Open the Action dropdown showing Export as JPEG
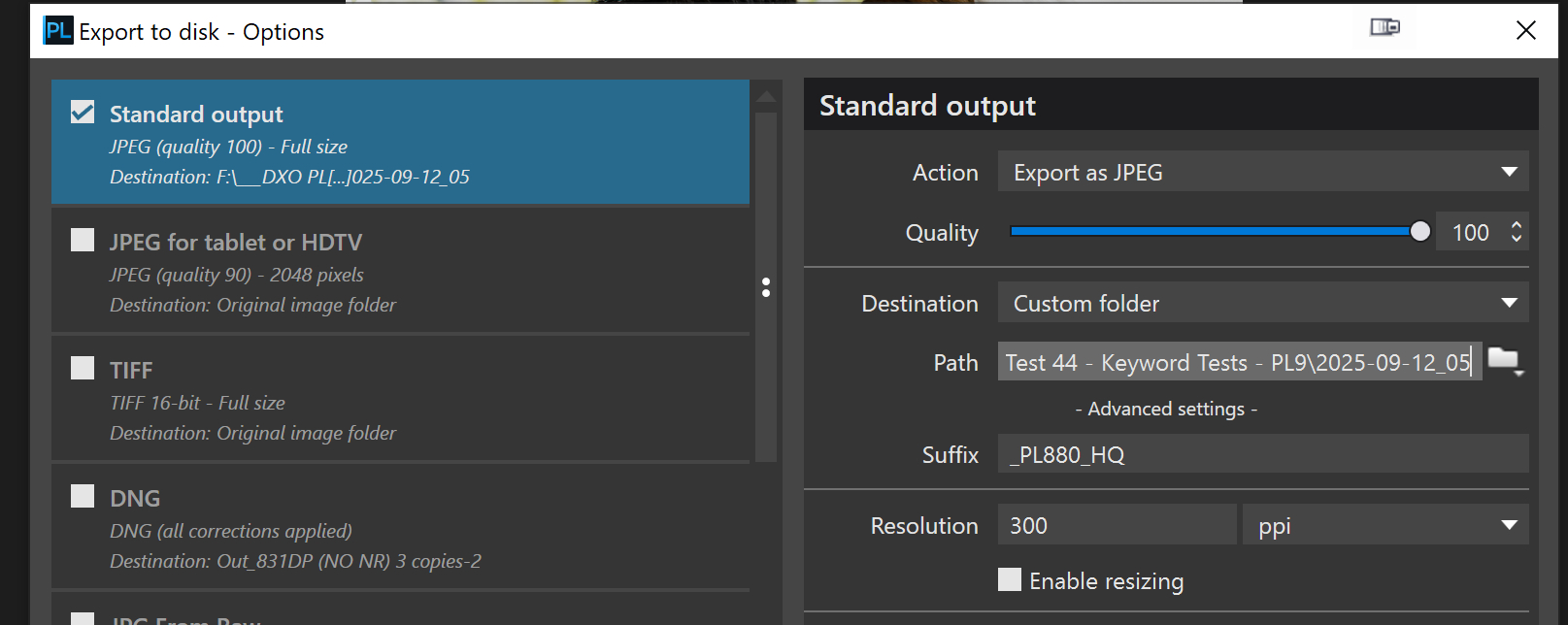The width and height of the screenshot is (1568, 625). [x=1262, y=172]
